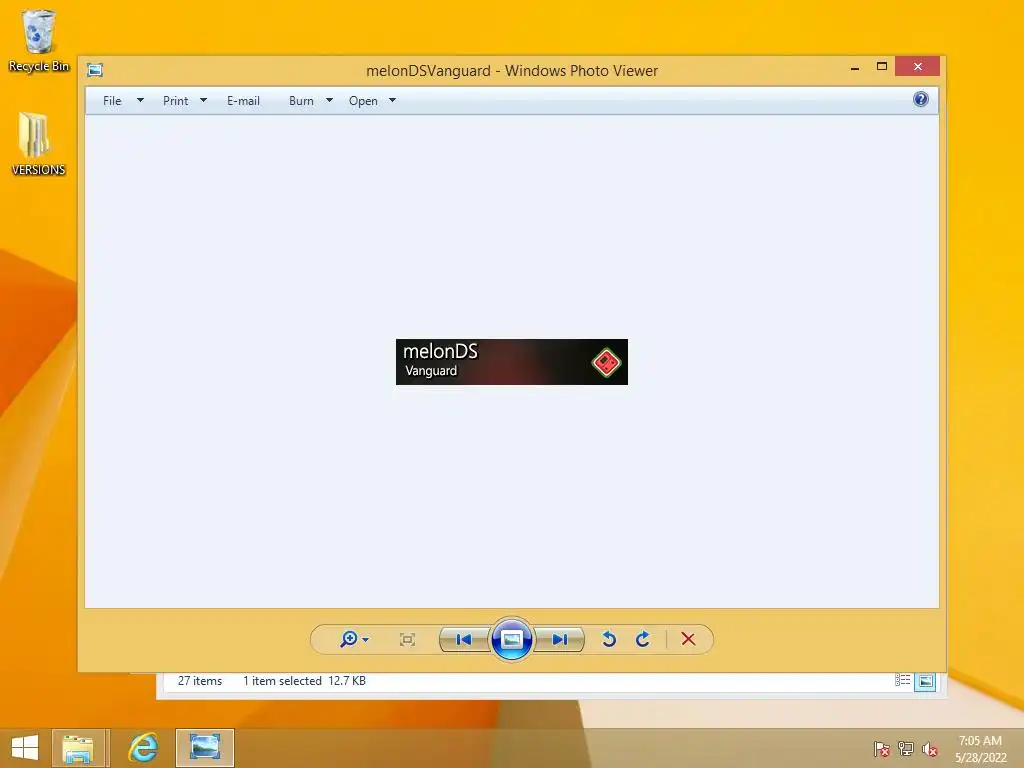
Task: Click '1 item selected 12.7 KB' status text
Action: (304, 680)
